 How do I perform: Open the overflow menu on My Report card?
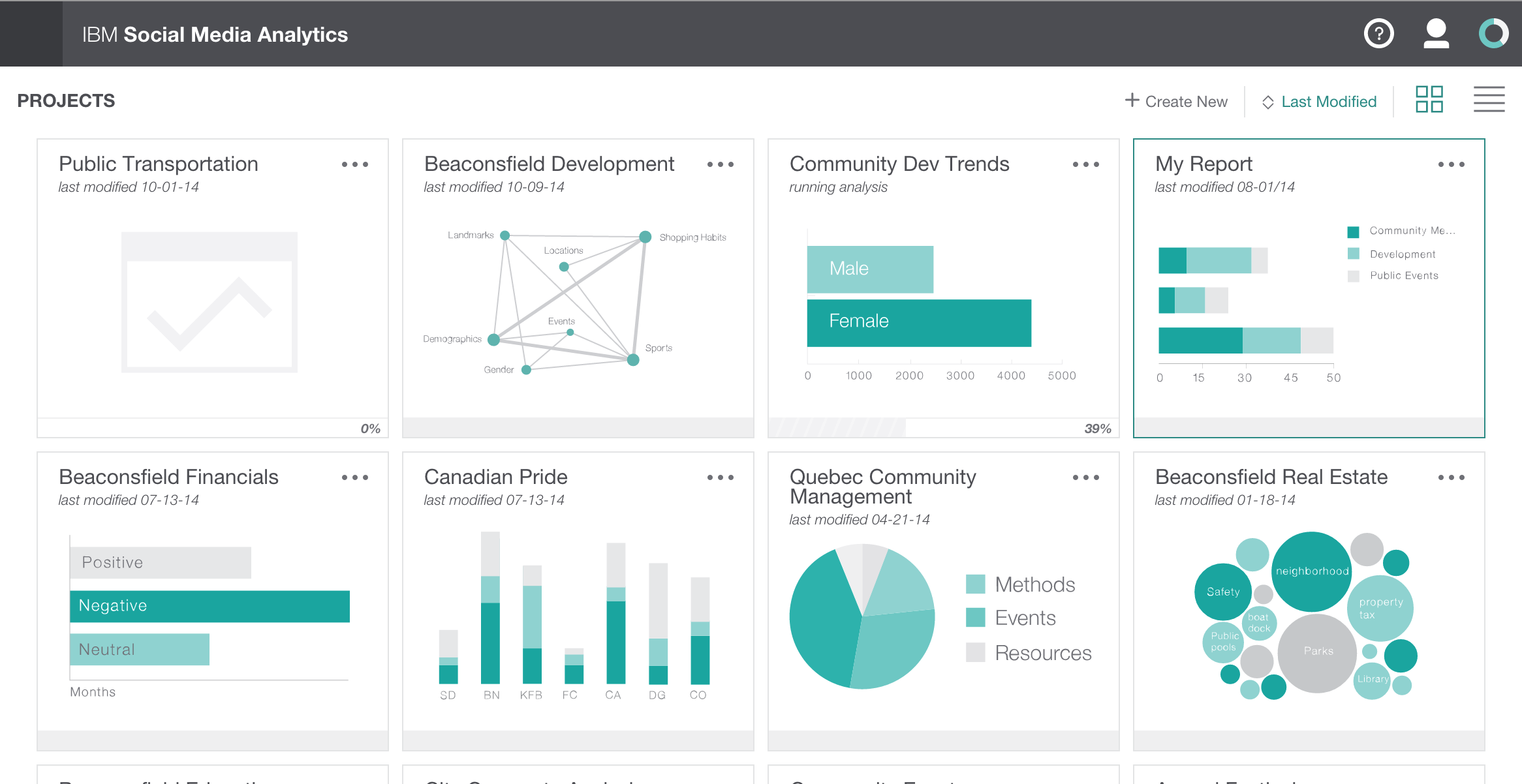click(x=1450, y=165)
